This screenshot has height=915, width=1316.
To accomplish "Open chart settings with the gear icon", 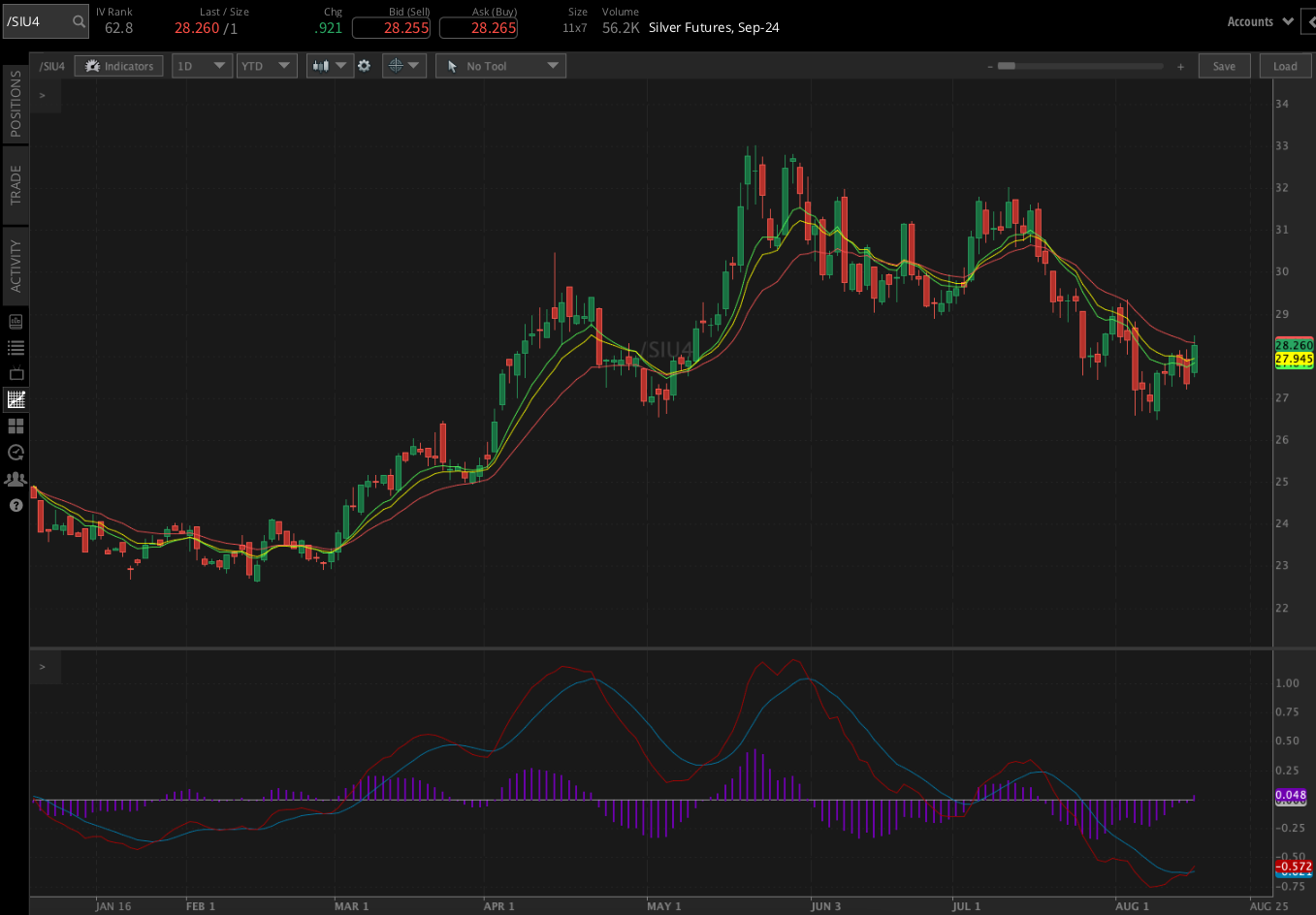I will point(365,66).
